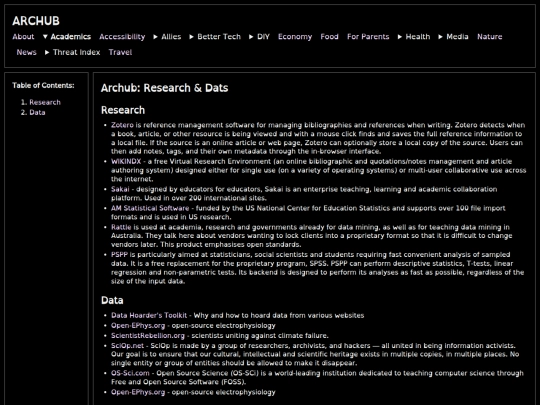Select the Health menu label
540x405 pixels.
[418, 37]
